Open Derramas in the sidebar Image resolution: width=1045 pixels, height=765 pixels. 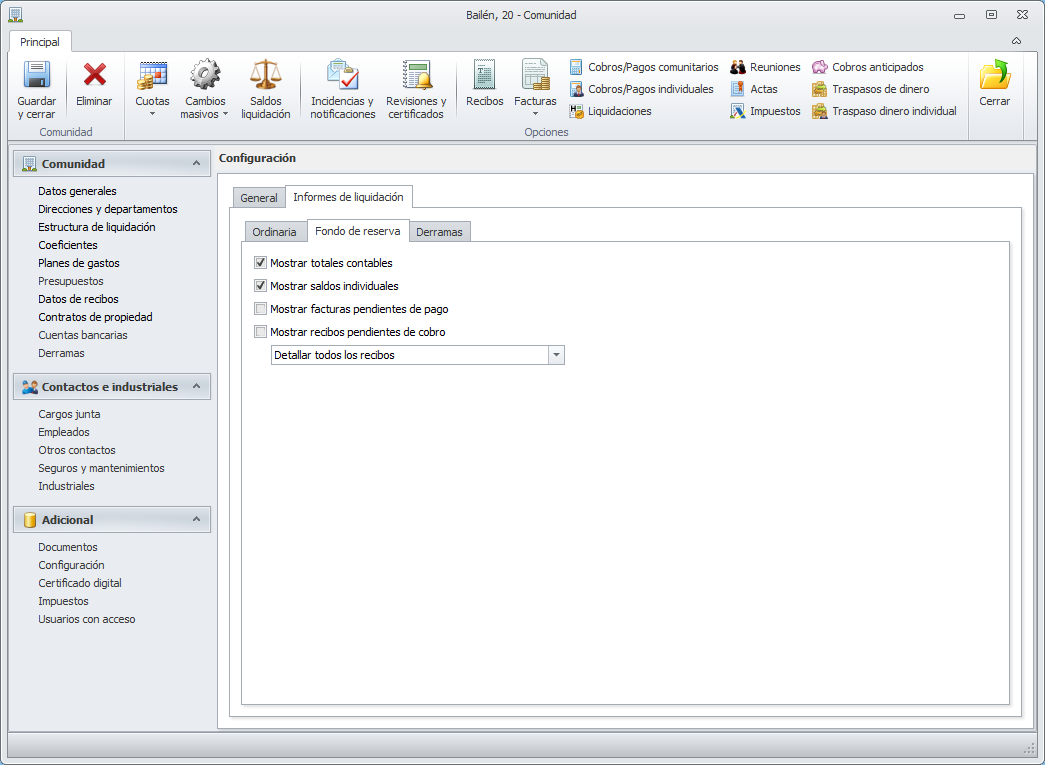(x=61, y=353)
